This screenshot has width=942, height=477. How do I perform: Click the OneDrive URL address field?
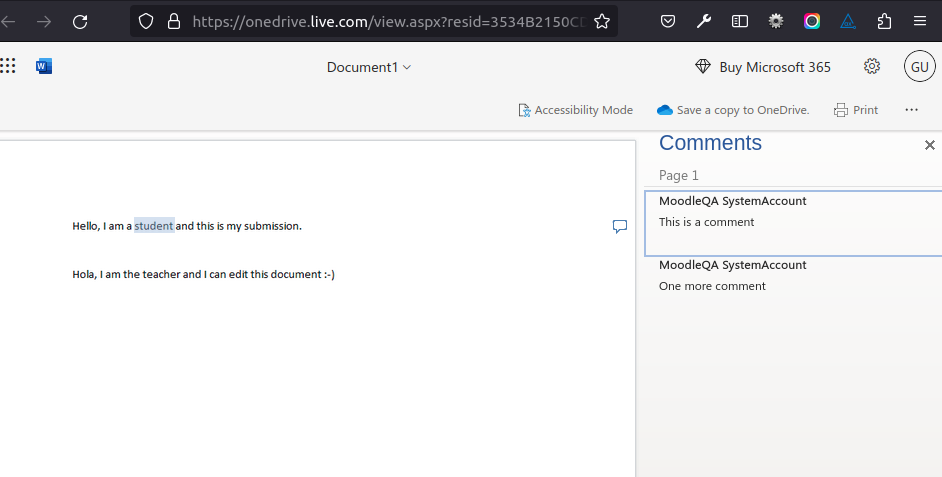[x=388, y=22]
